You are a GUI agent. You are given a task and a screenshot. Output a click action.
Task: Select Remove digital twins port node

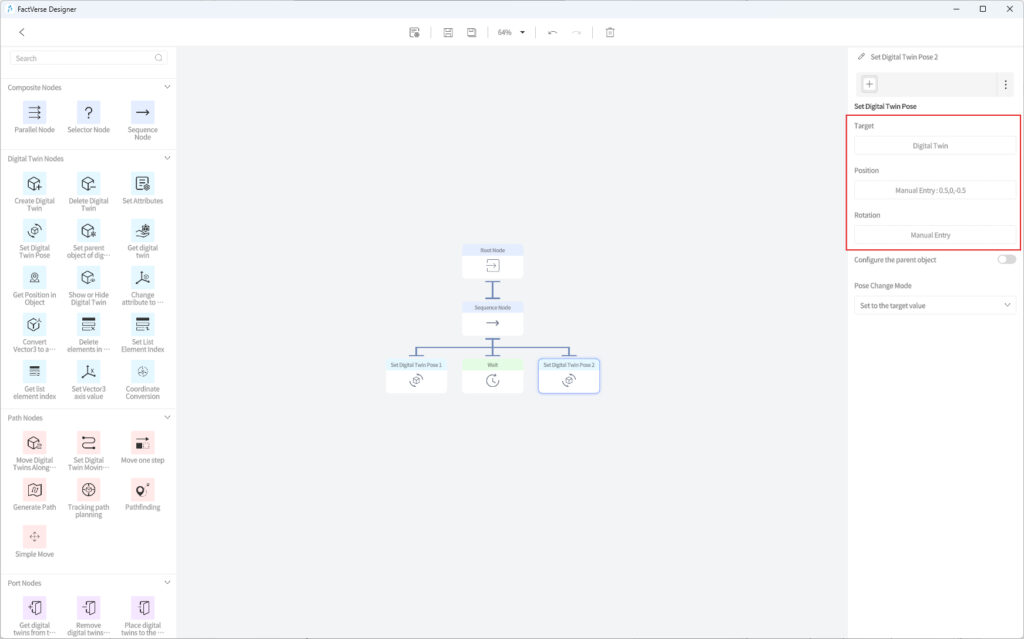88,608
